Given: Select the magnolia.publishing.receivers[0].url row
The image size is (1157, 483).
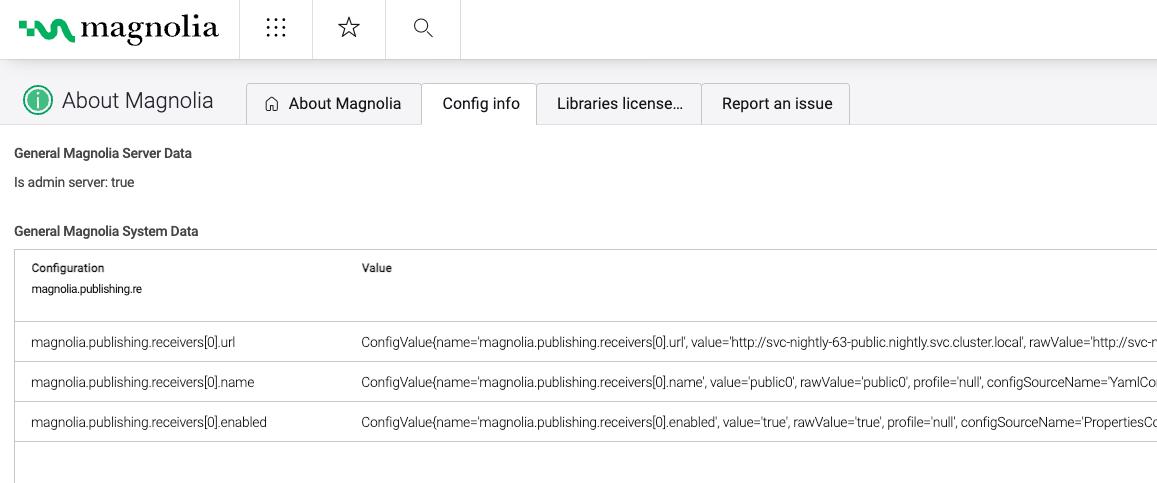Looking at the screenshot, I should [x=133, y=342].
